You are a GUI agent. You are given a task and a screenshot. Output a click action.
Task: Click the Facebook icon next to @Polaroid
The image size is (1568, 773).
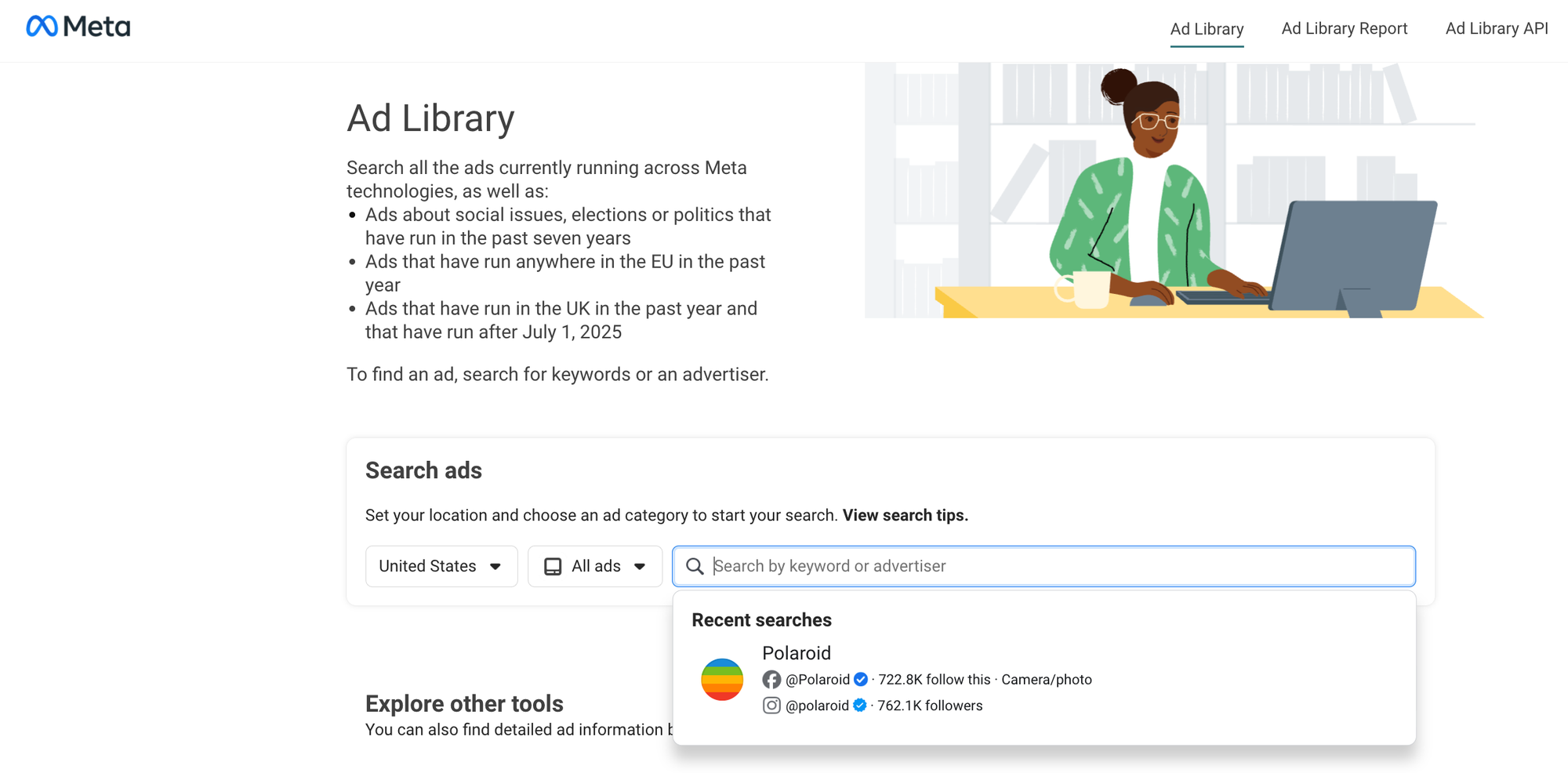772,680
